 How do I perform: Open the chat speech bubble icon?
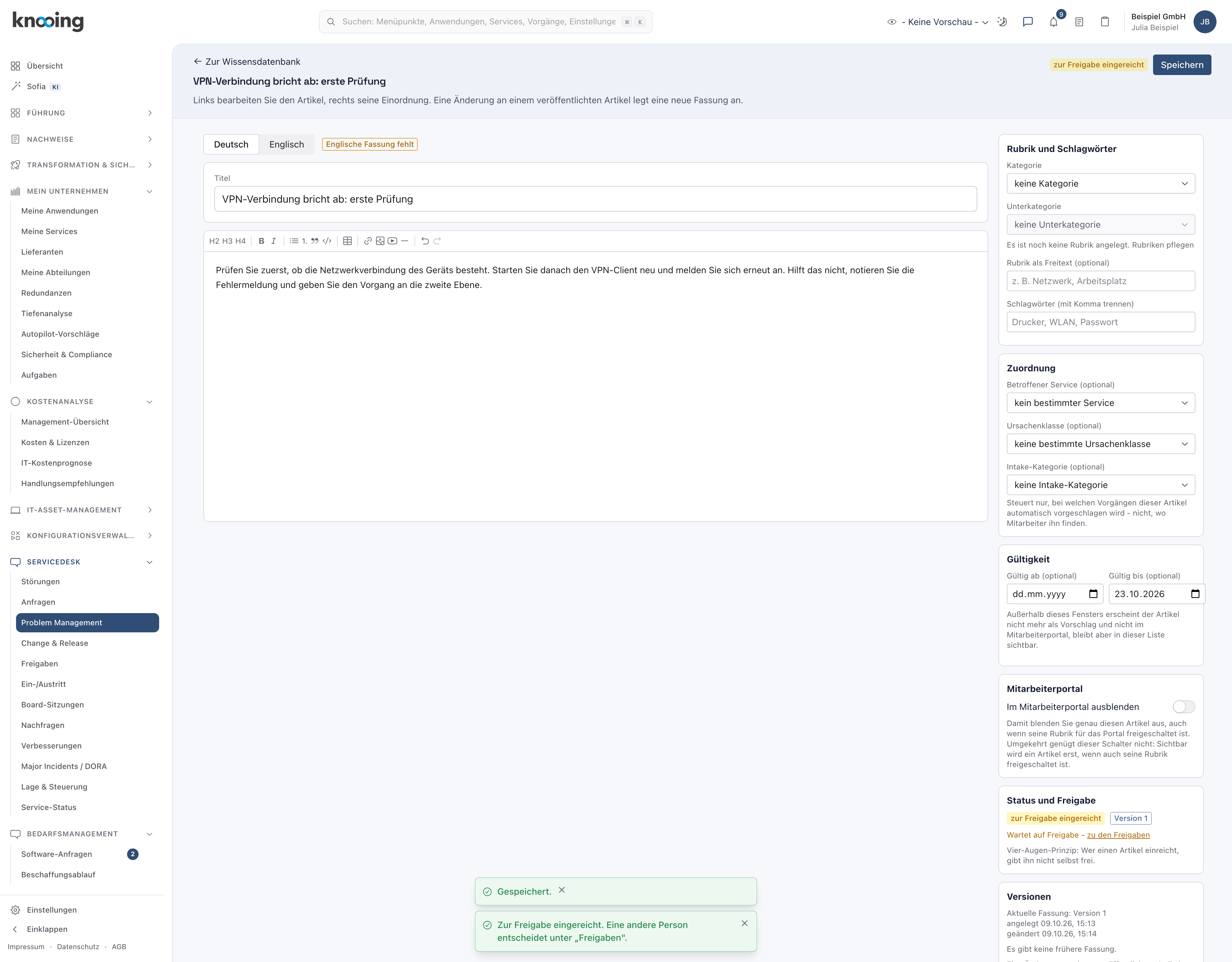[x=1028, y=22]
